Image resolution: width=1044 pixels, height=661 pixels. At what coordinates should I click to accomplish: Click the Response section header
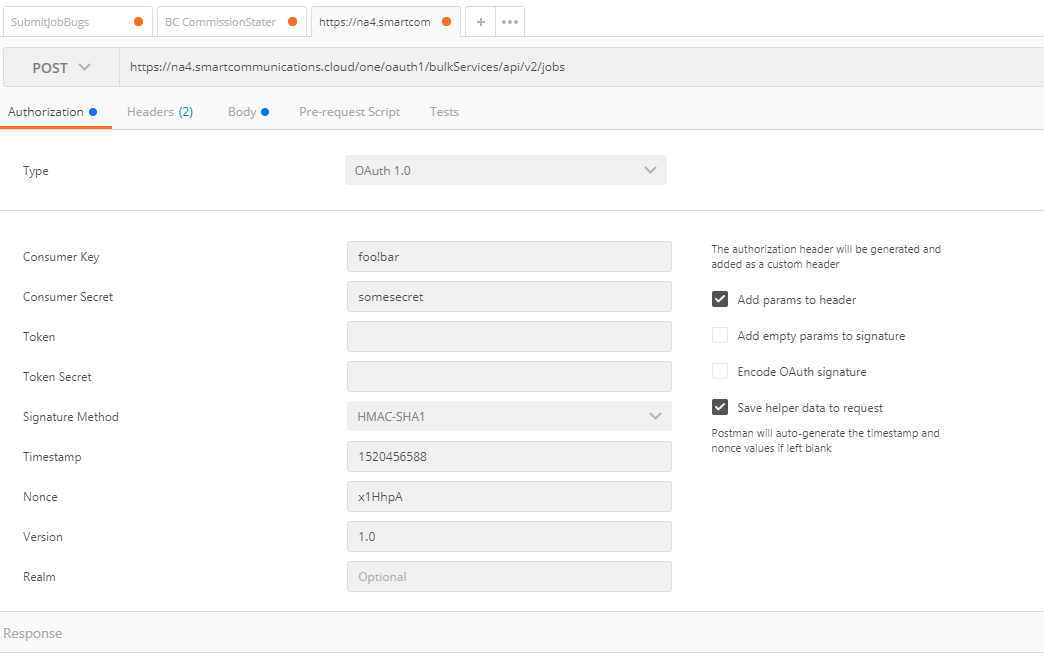pos(33,633)
